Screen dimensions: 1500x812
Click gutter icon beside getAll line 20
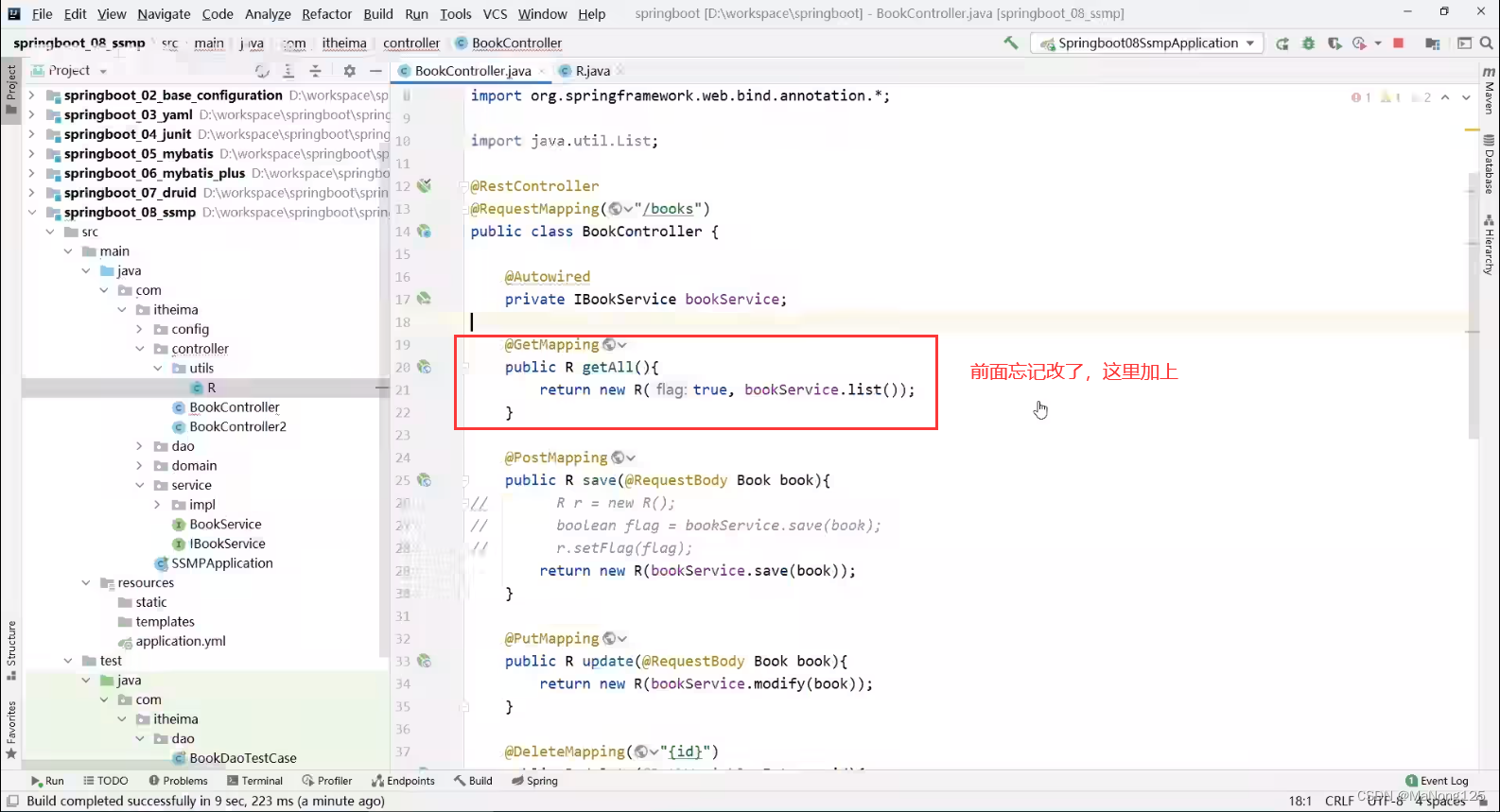coord(425,367)
